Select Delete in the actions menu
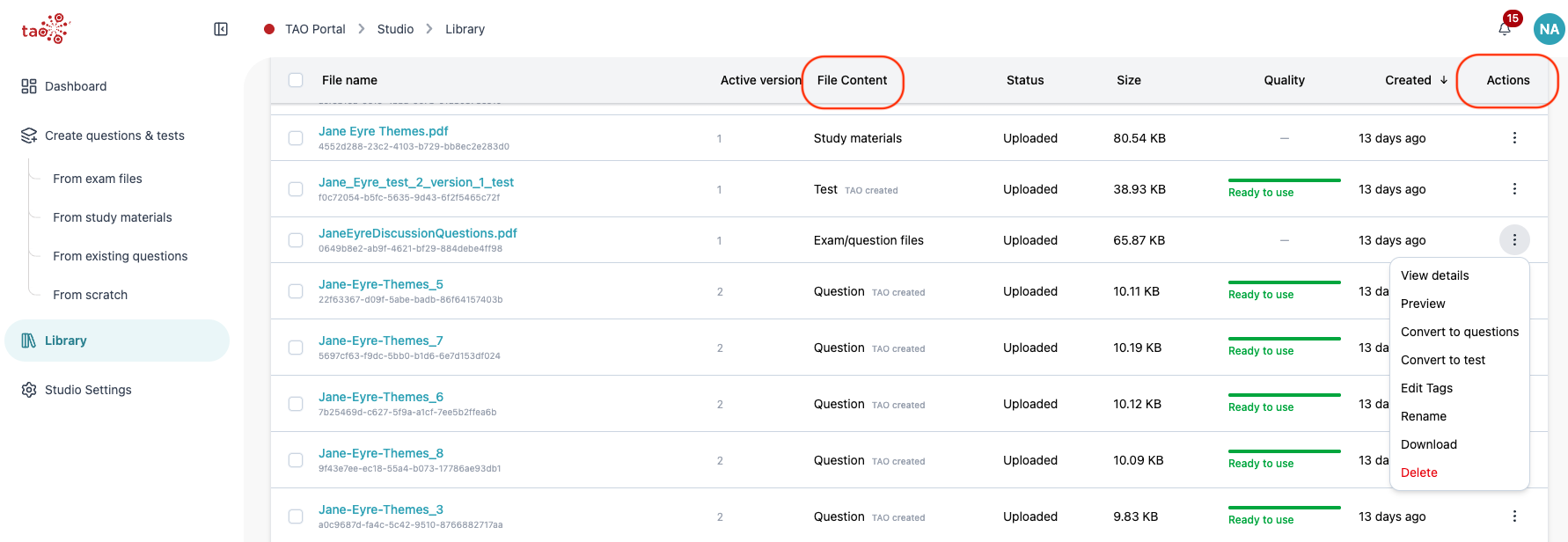The width and height of the screenshot is (1568, 542). pyautogui.click(x=1419, y=472)
